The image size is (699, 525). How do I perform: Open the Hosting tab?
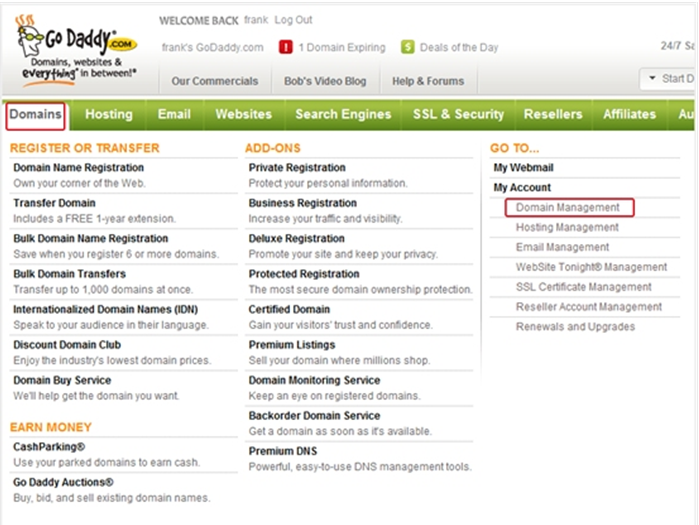[x=109, y=115]
